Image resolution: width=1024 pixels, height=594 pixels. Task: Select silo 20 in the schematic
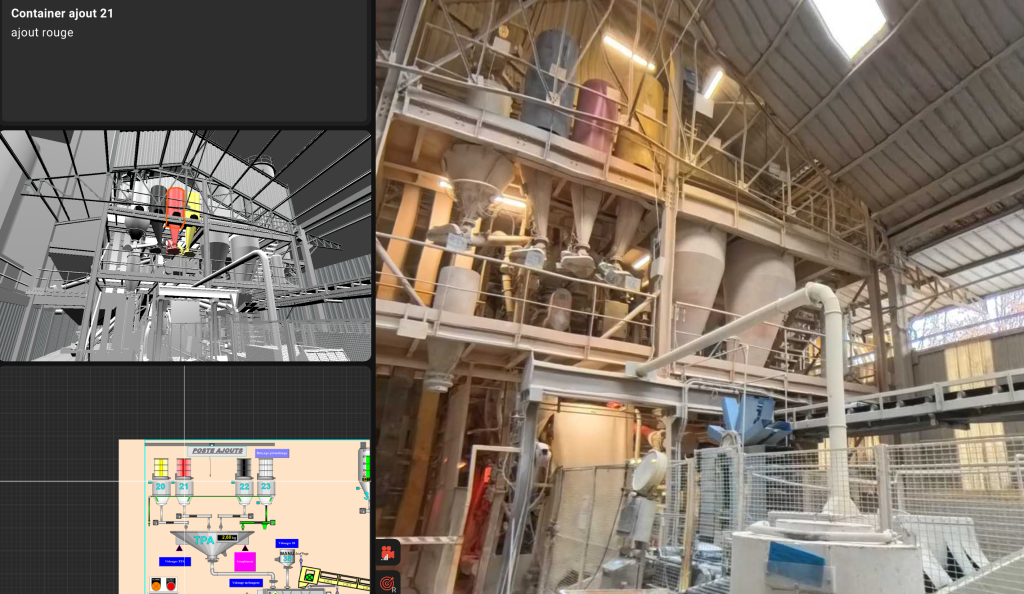point(161,480)
